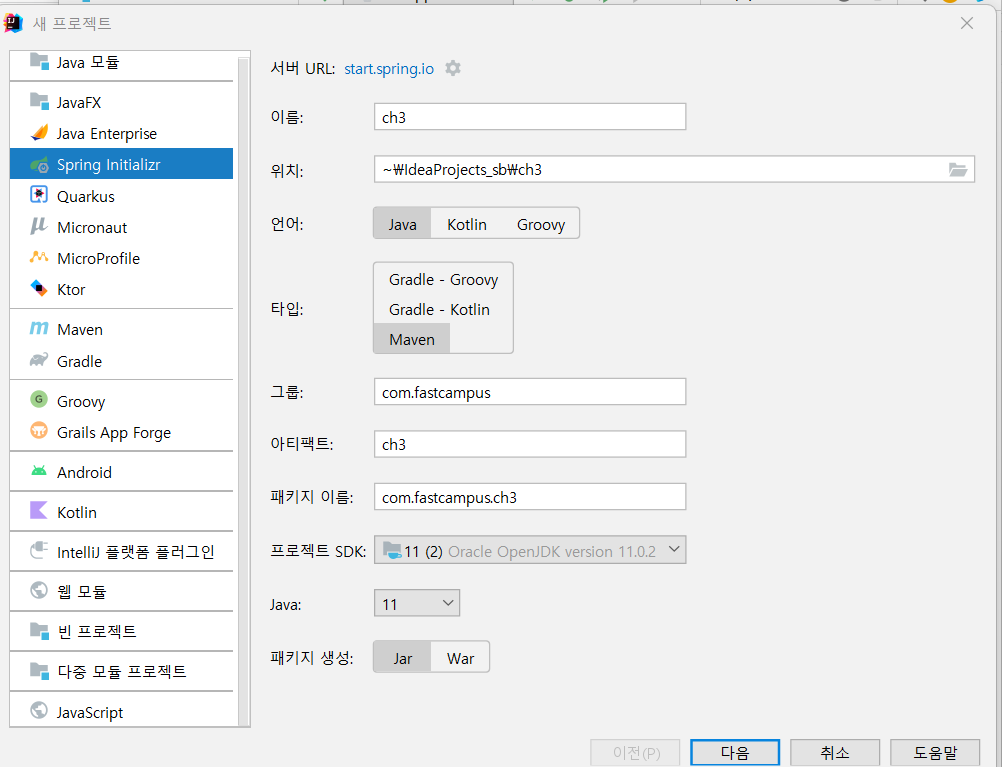Image resolution: width=1002 pixels, height=767 pixels.
Task: Click the 웹 모듈 globe icon
Action: pyautogui.click(x=39, y=590)
